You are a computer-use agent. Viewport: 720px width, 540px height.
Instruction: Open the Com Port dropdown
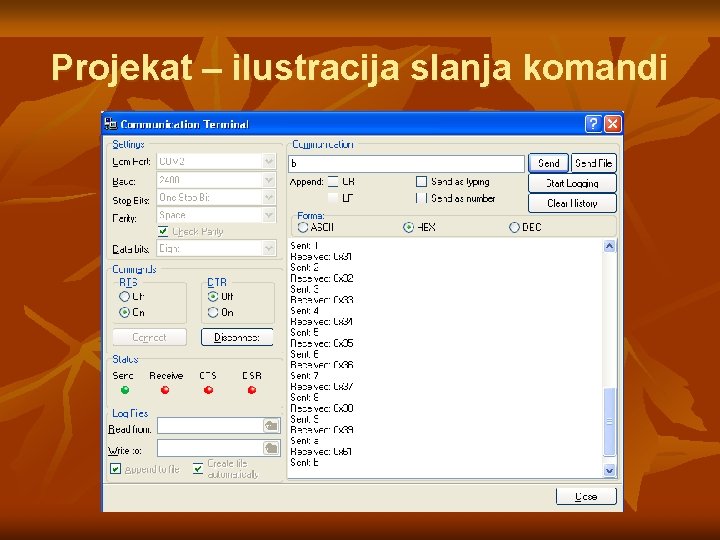269,161
